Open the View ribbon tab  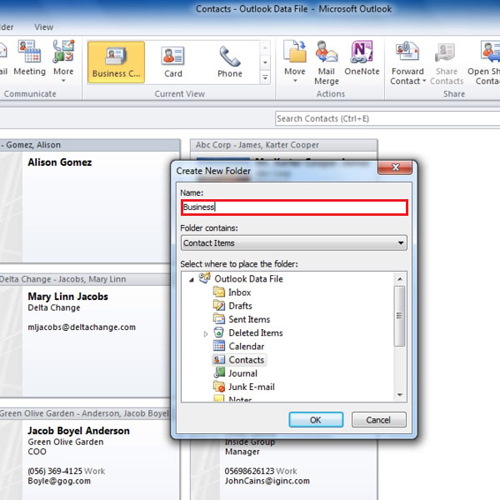(44, 27)
